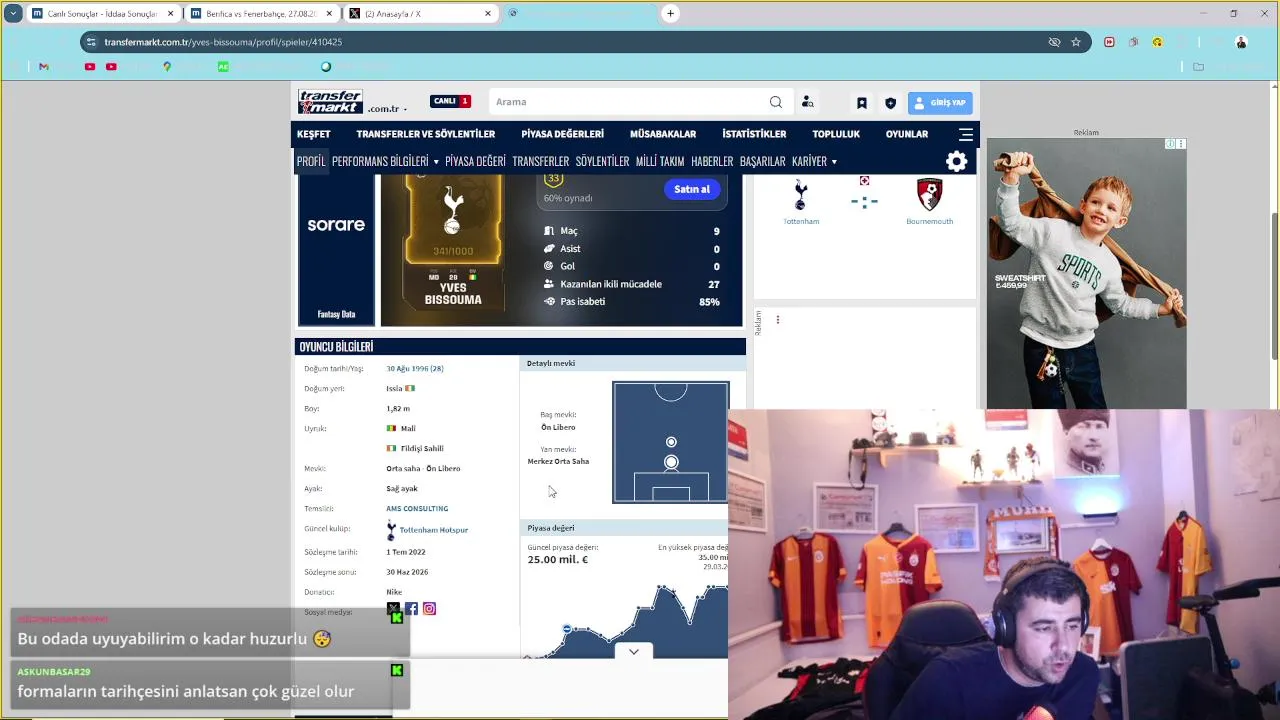Open Transferler ve Söylentiler menu
This screenshot has width=1280, height=720.
tap(426, 134)
